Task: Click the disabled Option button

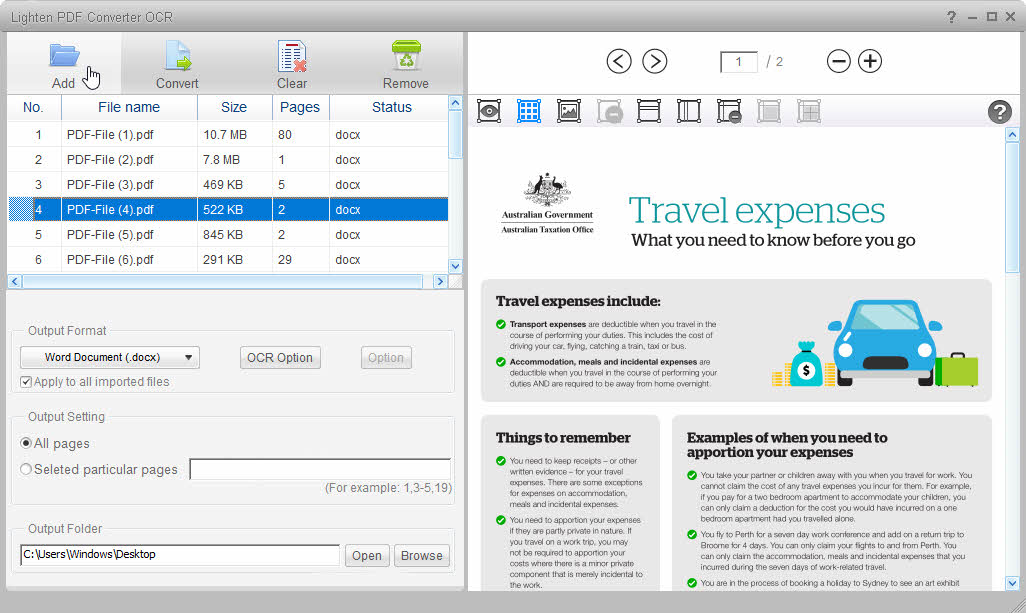Action: tap(386, 358)
